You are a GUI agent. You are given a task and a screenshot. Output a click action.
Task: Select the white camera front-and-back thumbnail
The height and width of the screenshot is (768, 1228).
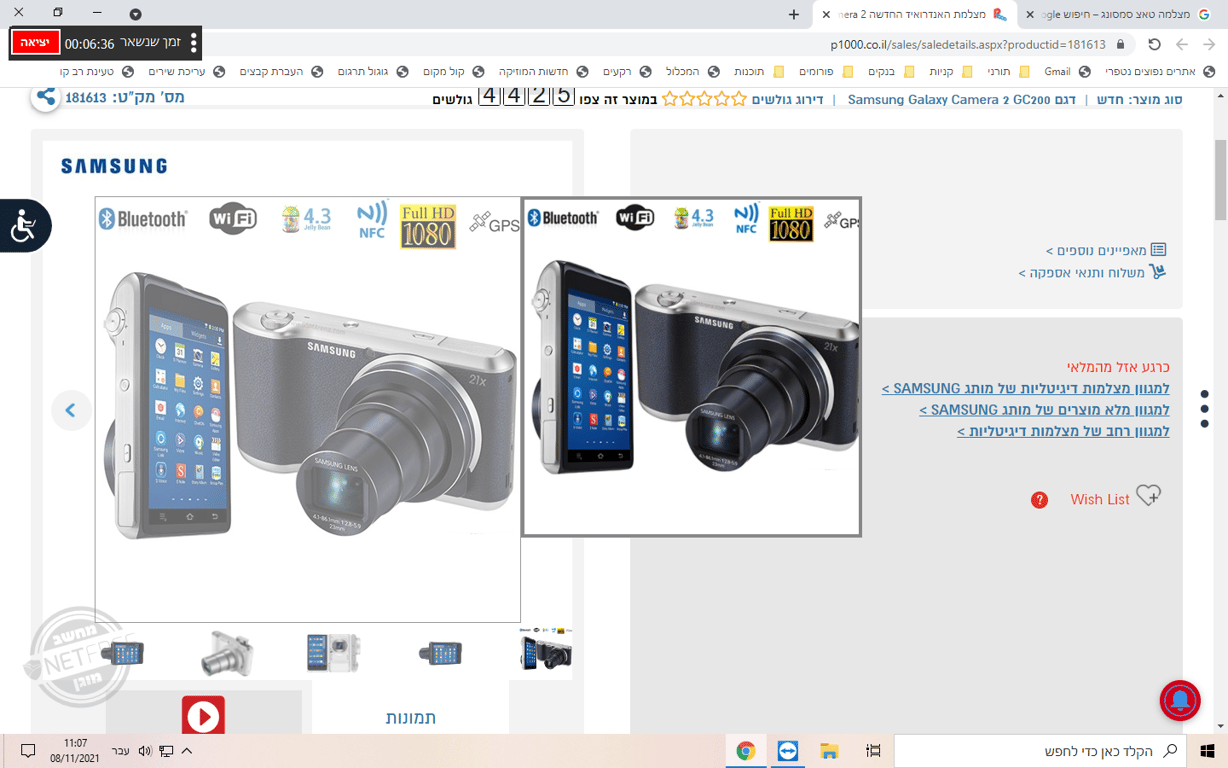333,653
